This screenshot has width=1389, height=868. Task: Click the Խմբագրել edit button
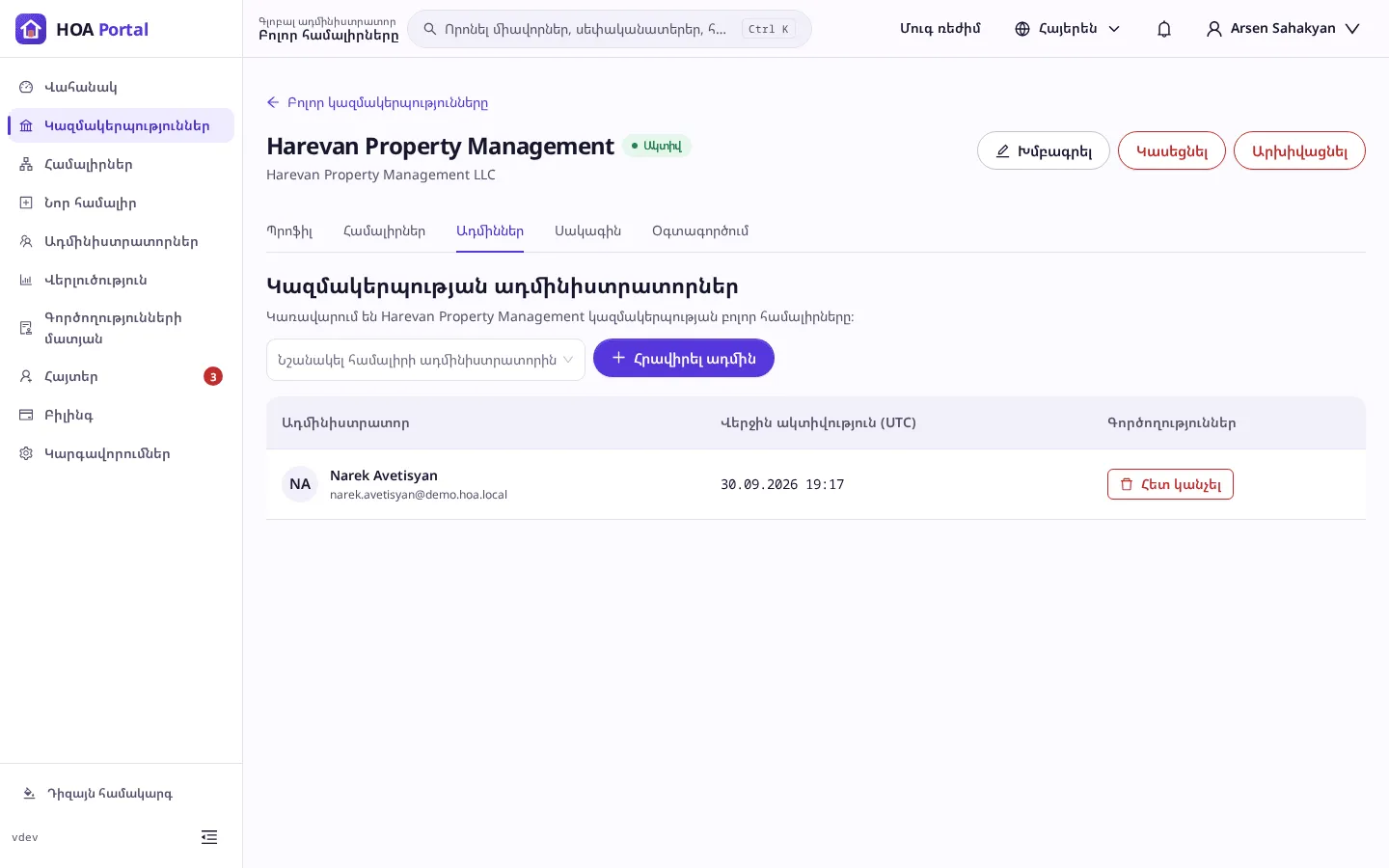(1044, 150)
